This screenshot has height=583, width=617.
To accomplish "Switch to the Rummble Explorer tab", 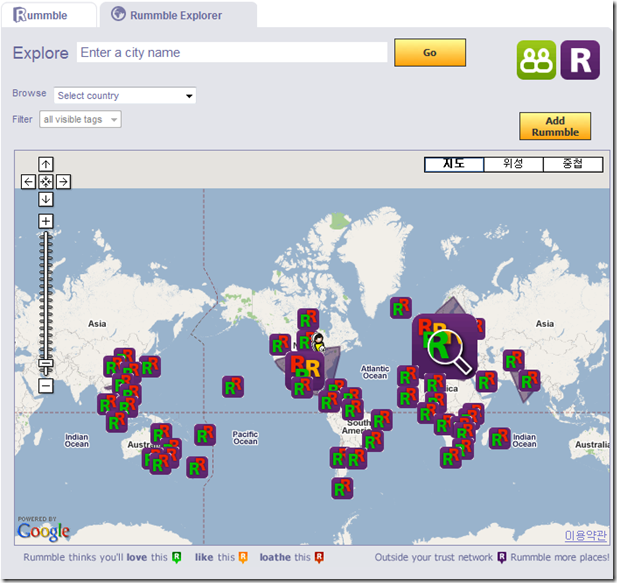I will click(178, 15).
